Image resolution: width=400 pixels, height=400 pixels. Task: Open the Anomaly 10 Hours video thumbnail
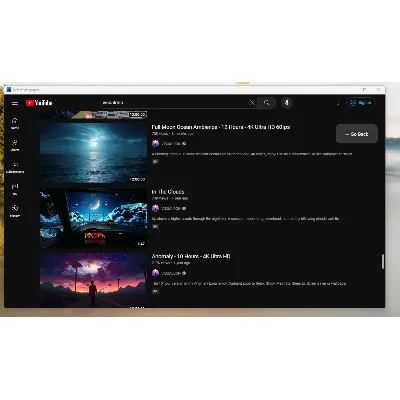[93, 280]
